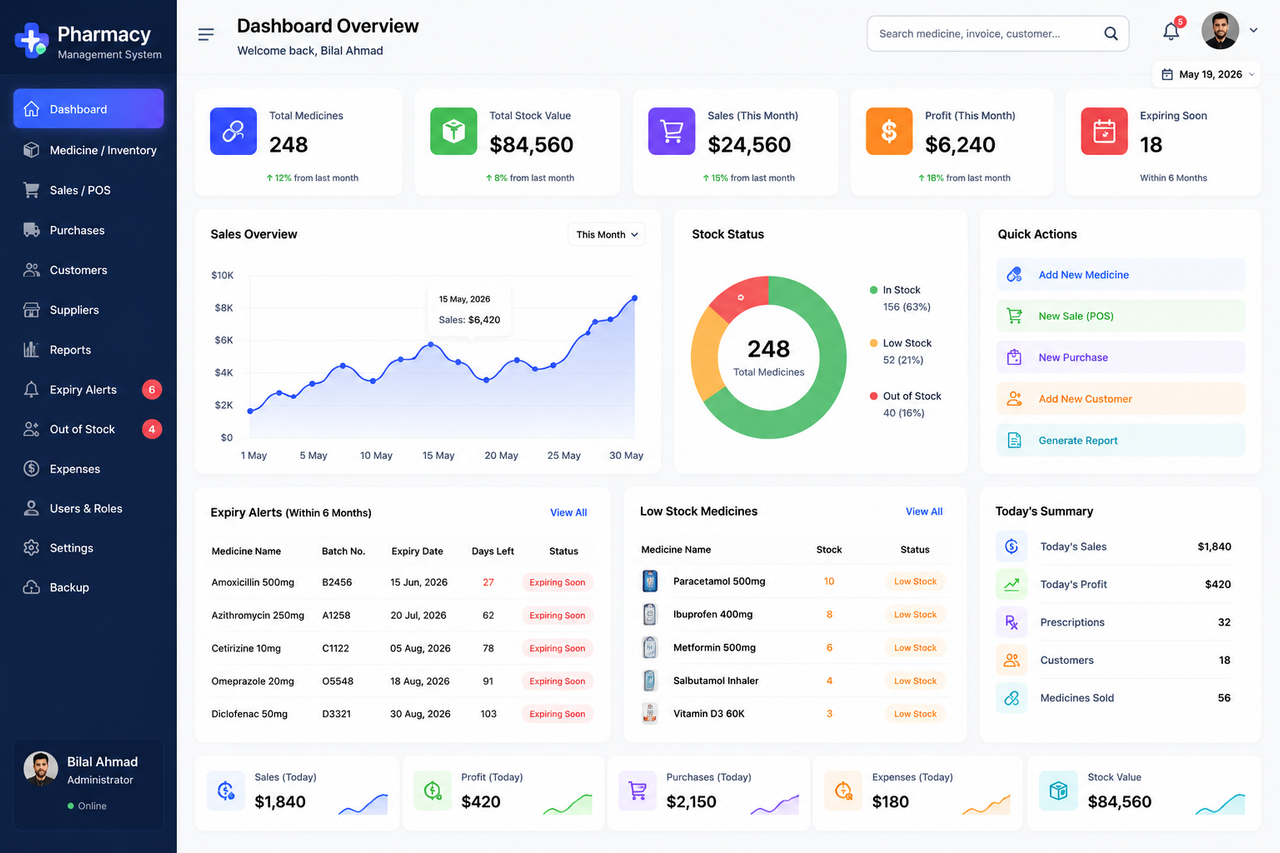Image resolution: width=1280 pixels, height=853 pixels.
Task: Click the New Sale (POS) cart icon
Action: coord(1014,316)
